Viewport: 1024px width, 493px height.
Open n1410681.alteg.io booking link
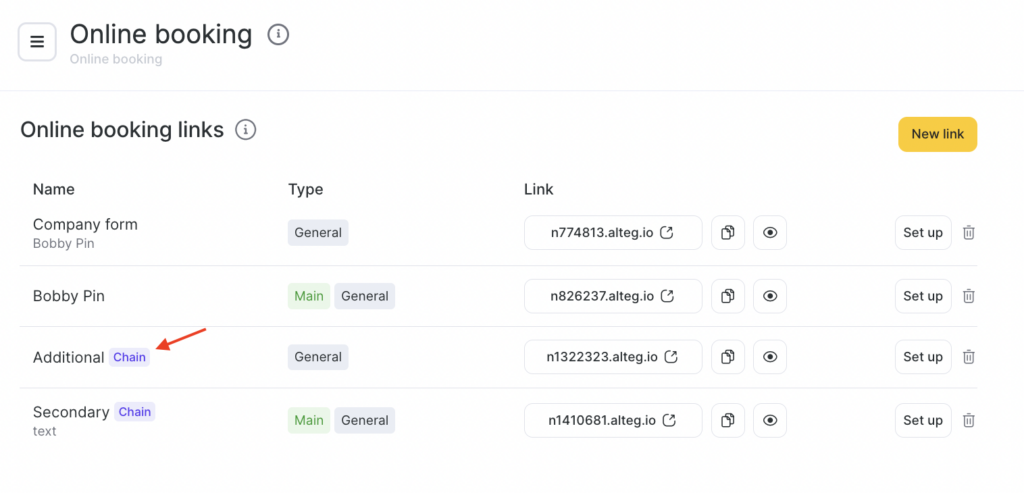tap(612, 420)
